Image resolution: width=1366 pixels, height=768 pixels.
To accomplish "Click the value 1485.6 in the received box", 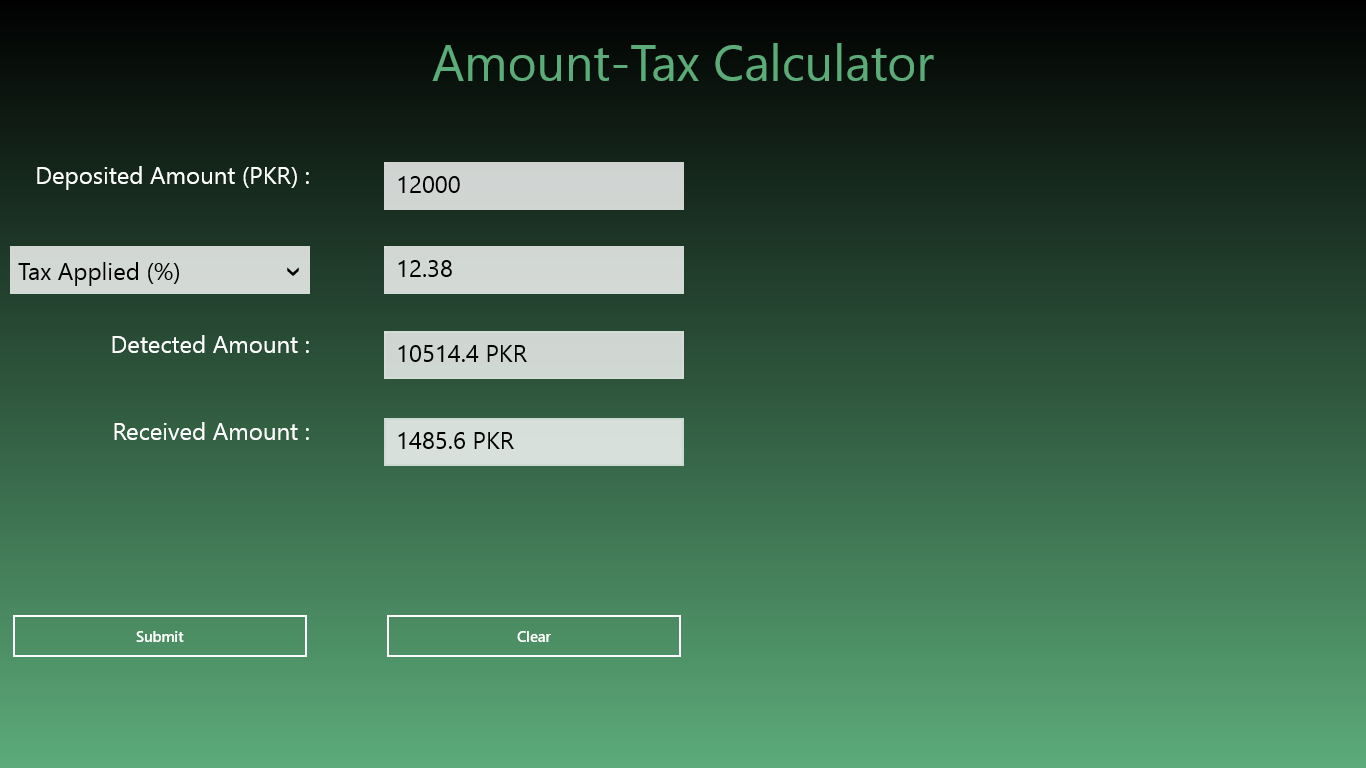I will point(431,441).
